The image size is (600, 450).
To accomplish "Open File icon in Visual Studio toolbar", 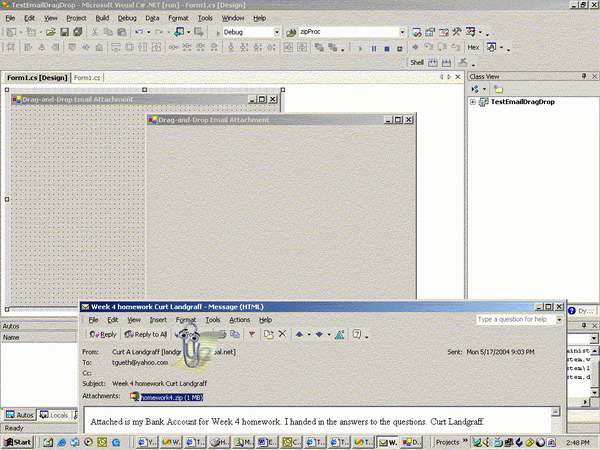I will click(x=51, y=32).
